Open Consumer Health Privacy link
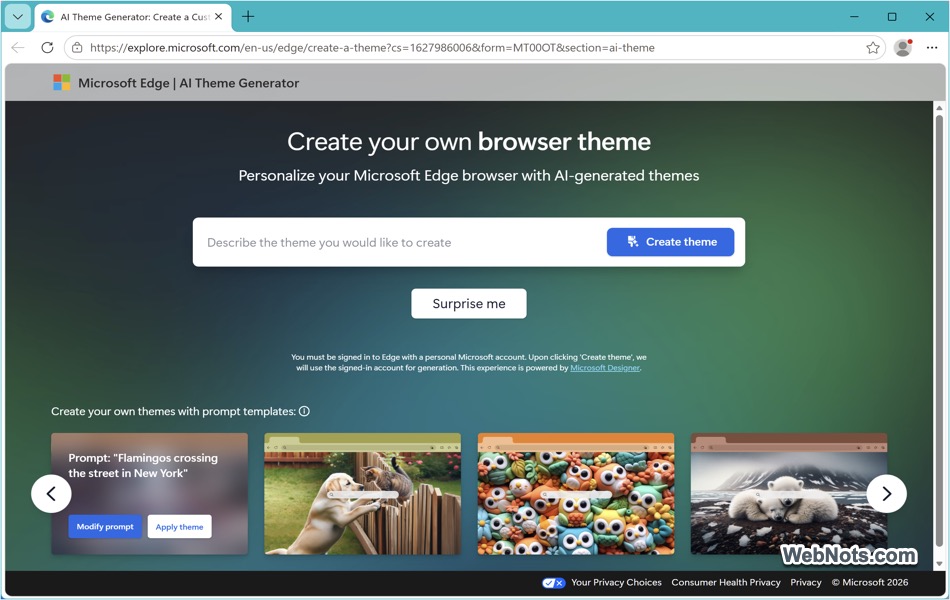 (x=726, y=582)
